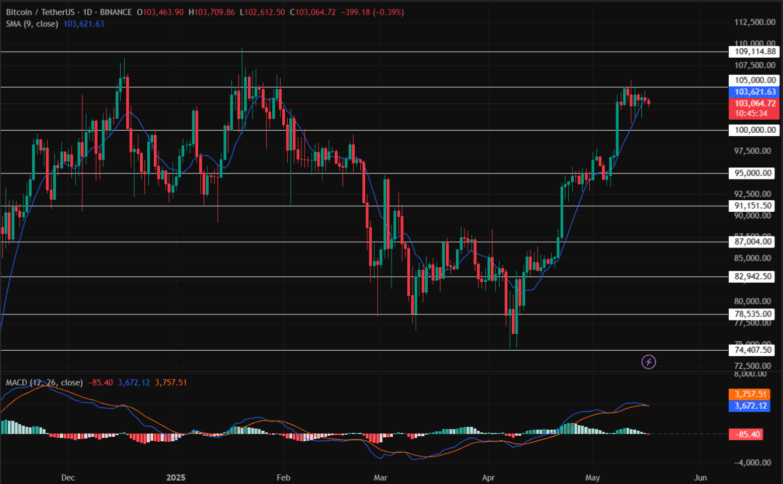Click the purple lightning bolt icon on chart
The height and width of the screenshot is (484, 783).
(x=648, y=362)
